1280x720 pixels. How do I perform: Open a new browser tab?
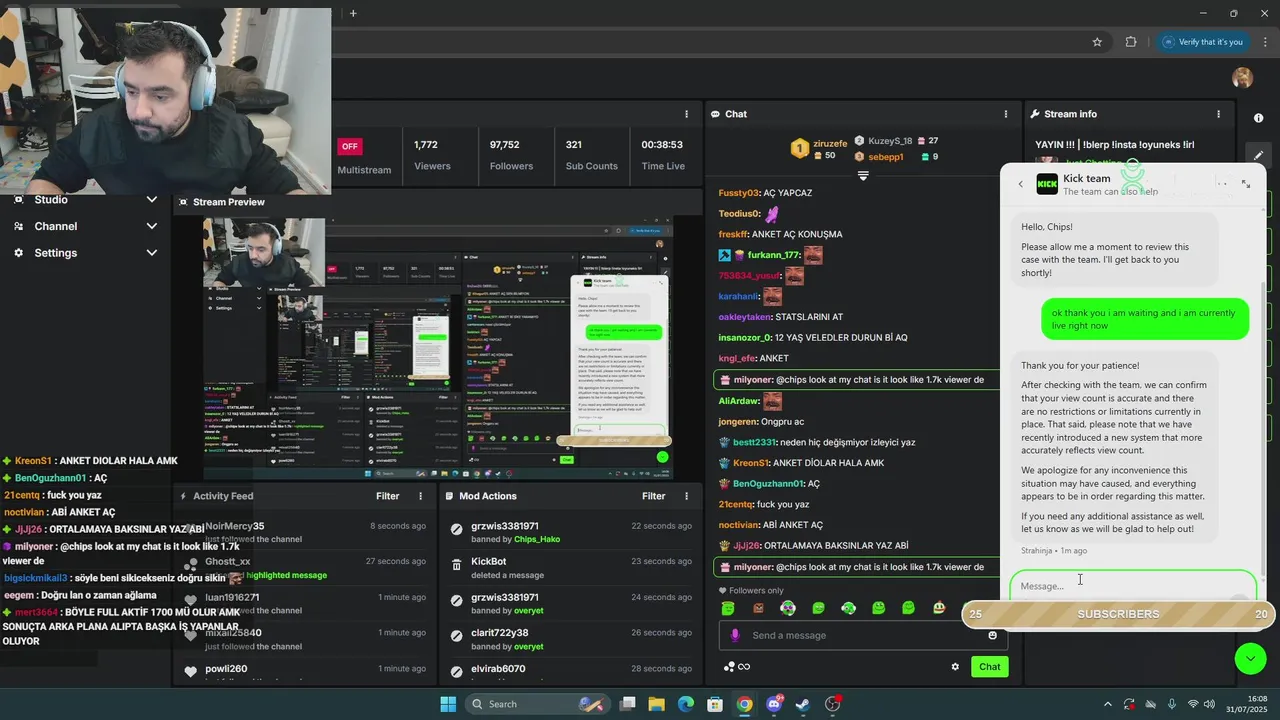pos(353,13)
